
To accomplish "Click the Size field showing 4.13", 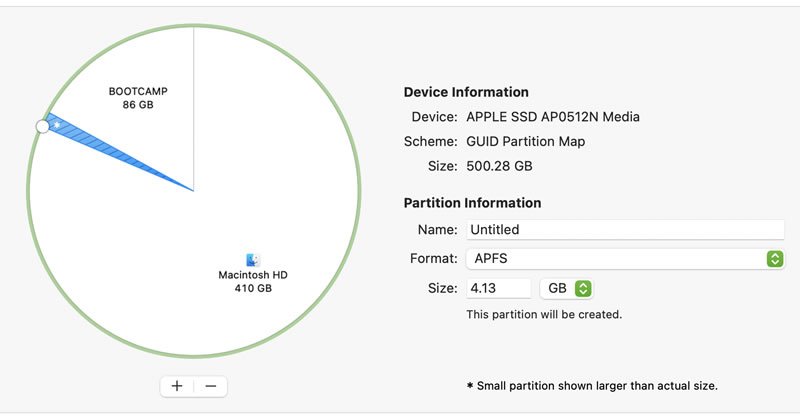I will (x=498, y=288).
